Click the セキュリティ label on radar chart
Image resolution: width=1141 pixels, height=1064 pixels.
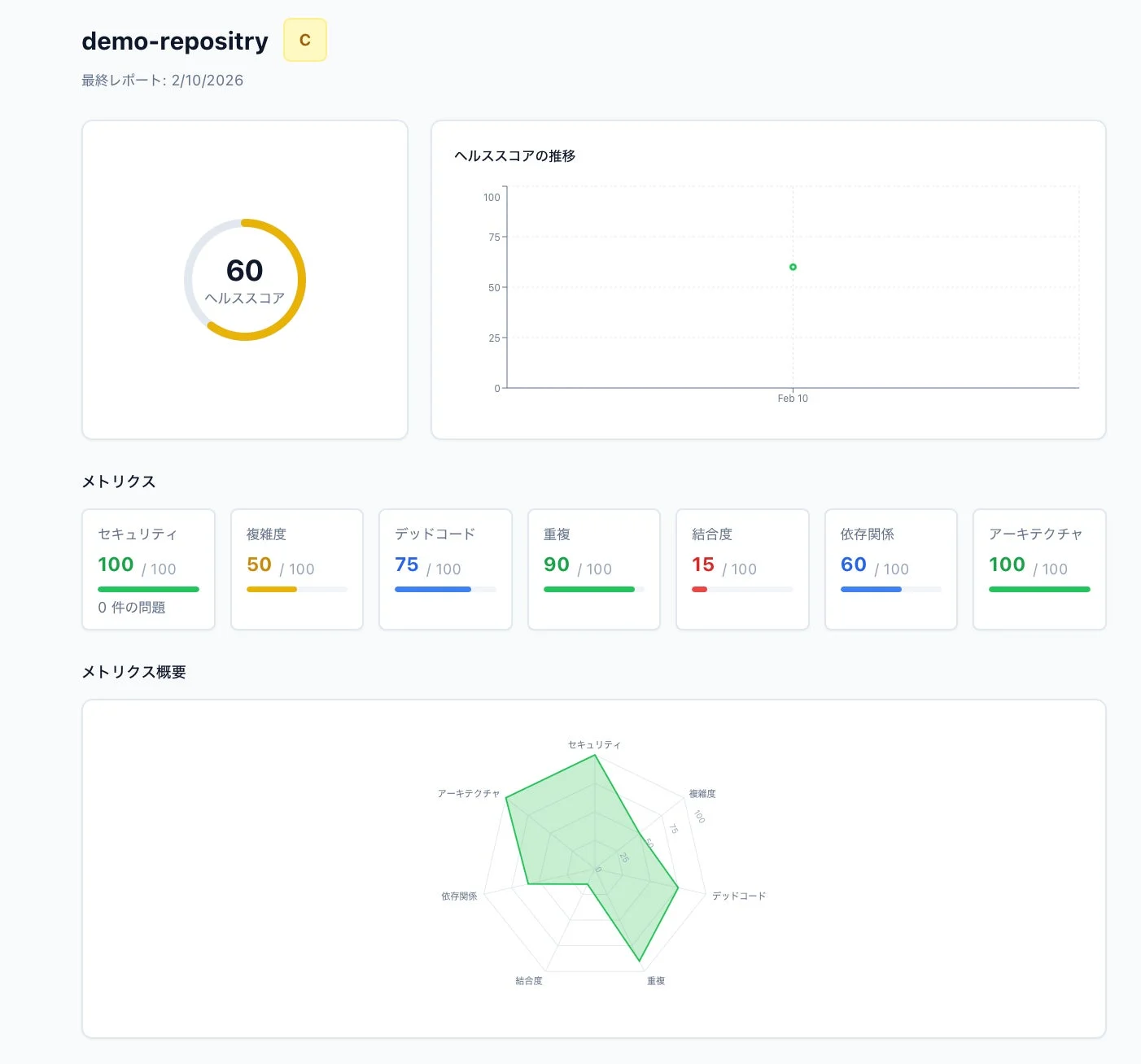coord(594,744)
